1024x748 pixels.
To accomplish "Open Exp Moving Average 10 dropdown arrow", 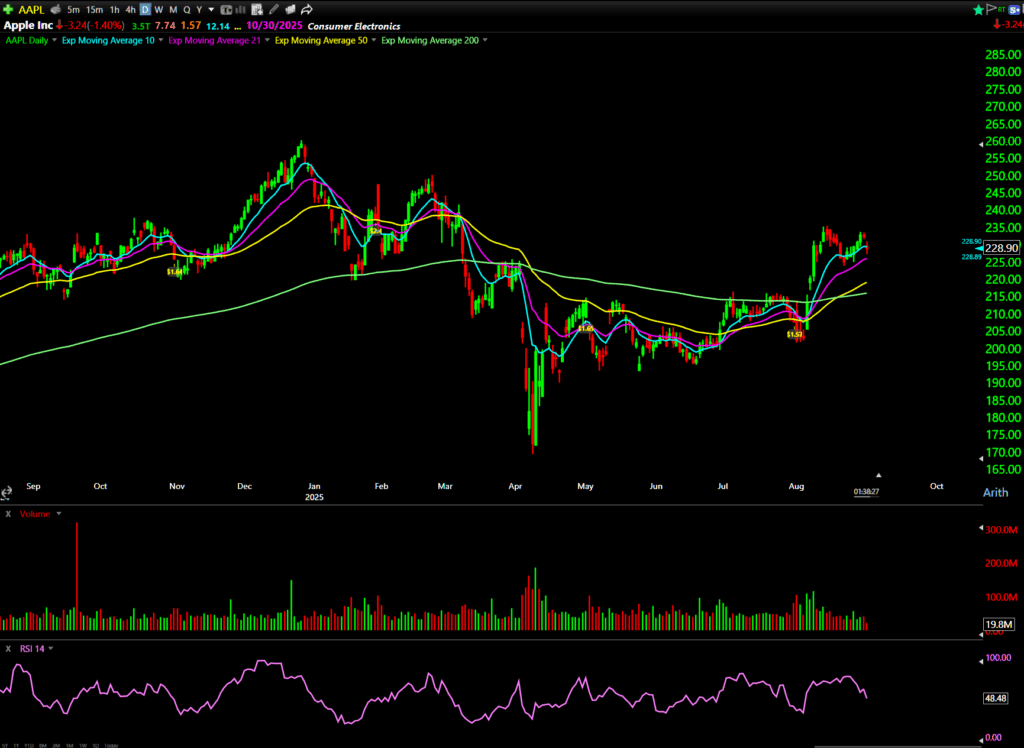I will [161, 41].
